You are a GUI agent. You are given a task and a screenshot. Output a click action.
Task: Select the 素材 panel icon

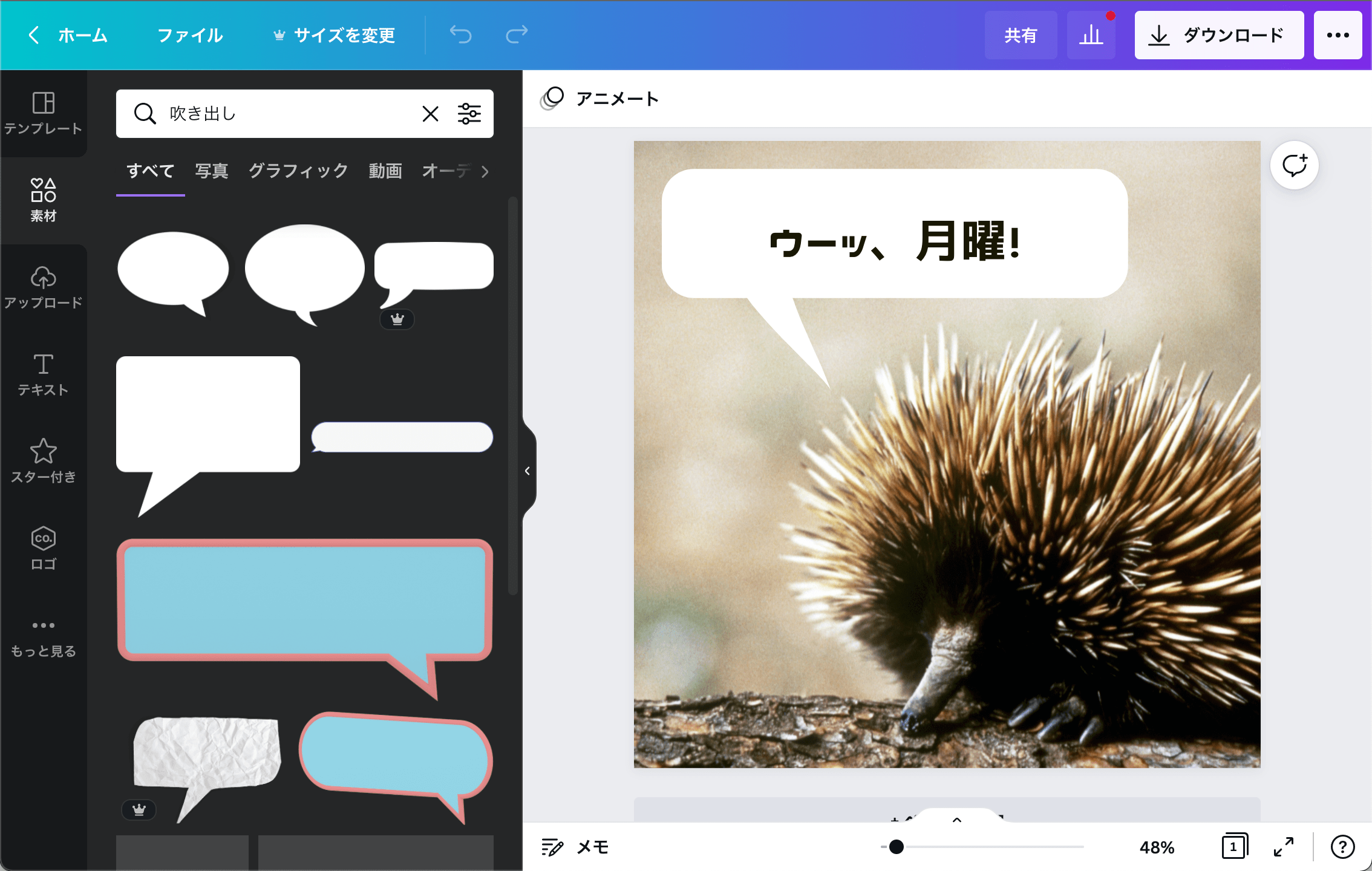(x=43, y=200)
